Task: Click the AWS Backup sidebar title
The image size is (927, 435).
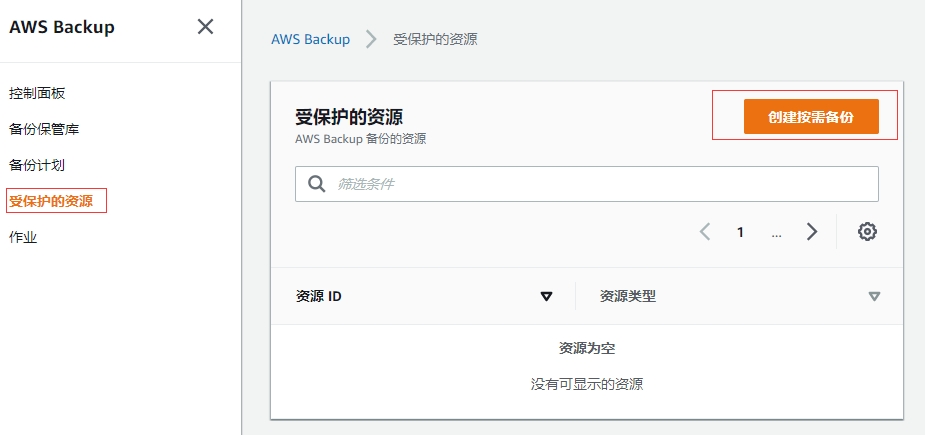Action: click(x=62, y=27)
